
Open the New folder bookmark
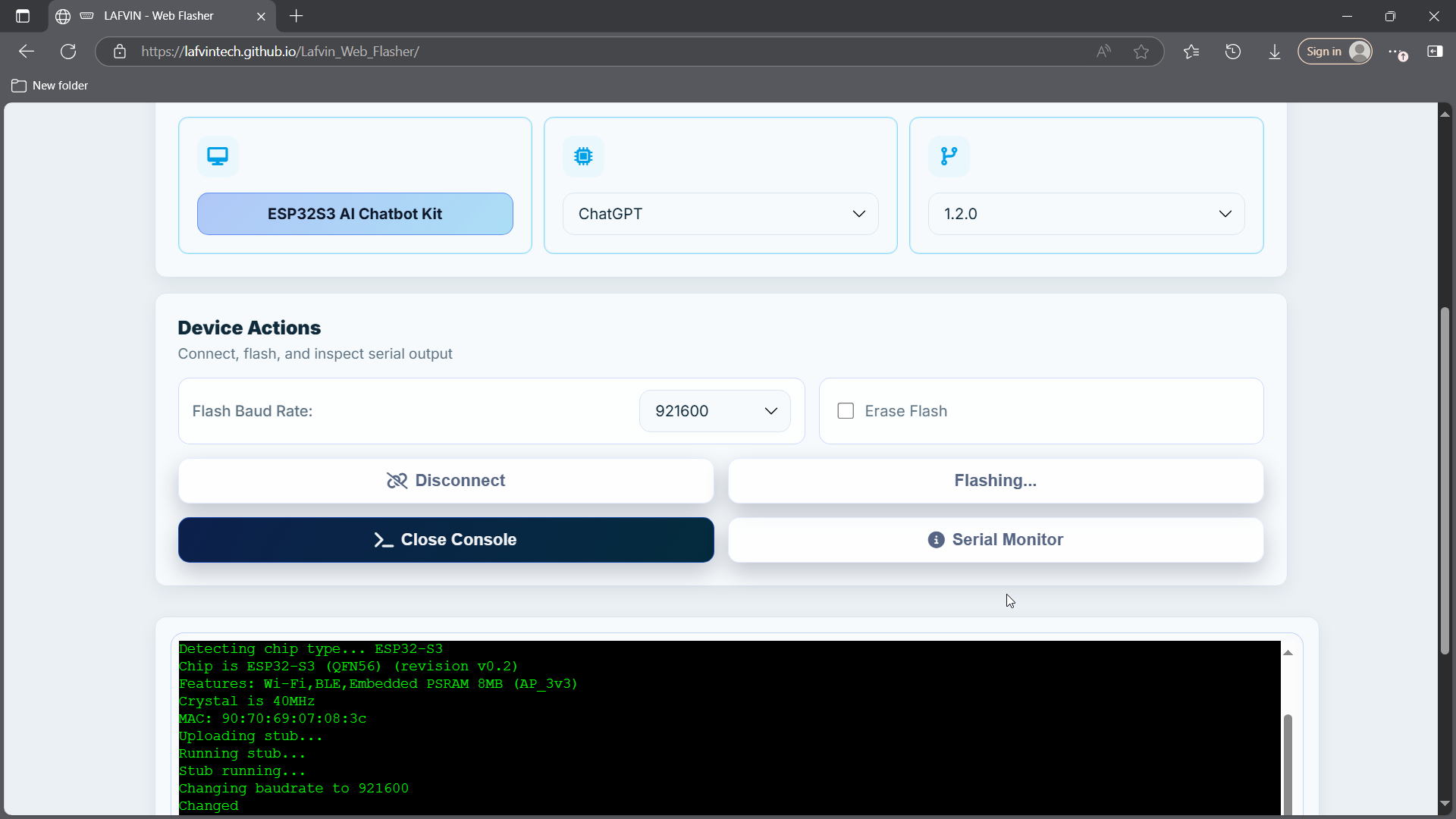tap(50, 86)
